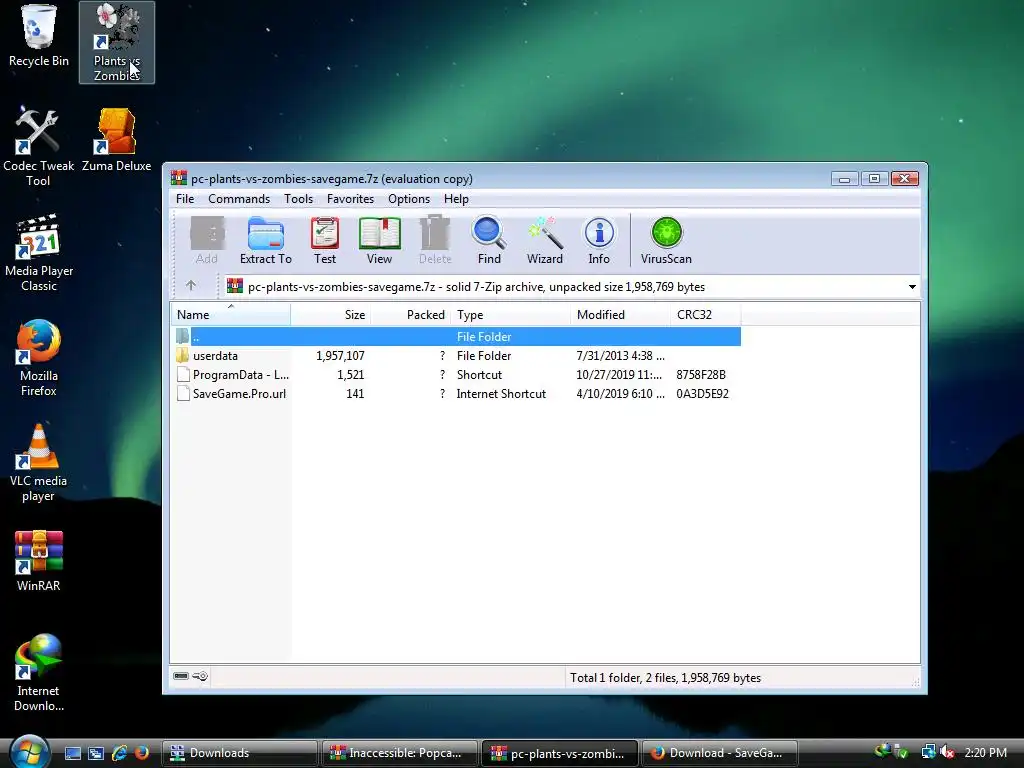Switch to 'Download - SaveGa...' Firefox taskbar button

(720, 753)
